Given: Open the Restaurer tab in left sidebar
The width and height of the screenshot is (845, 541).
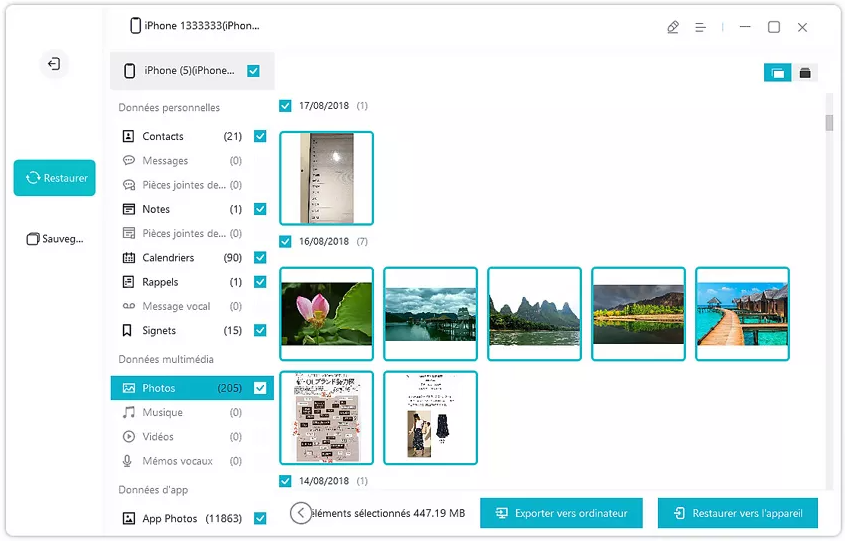Looking at the screenshot, I should 55,178.
